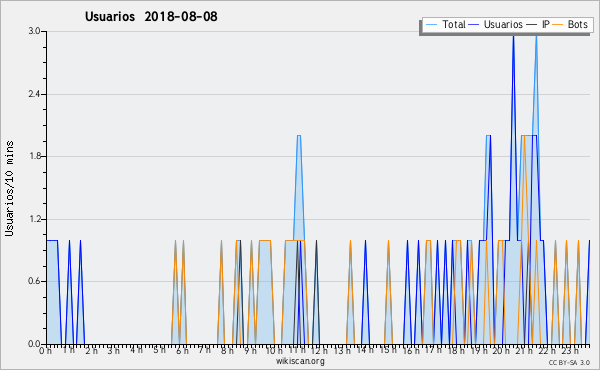This screenshot has width=600, height=370.
Task: Click the '17 h' x-axis label
Action: point(433,350)
